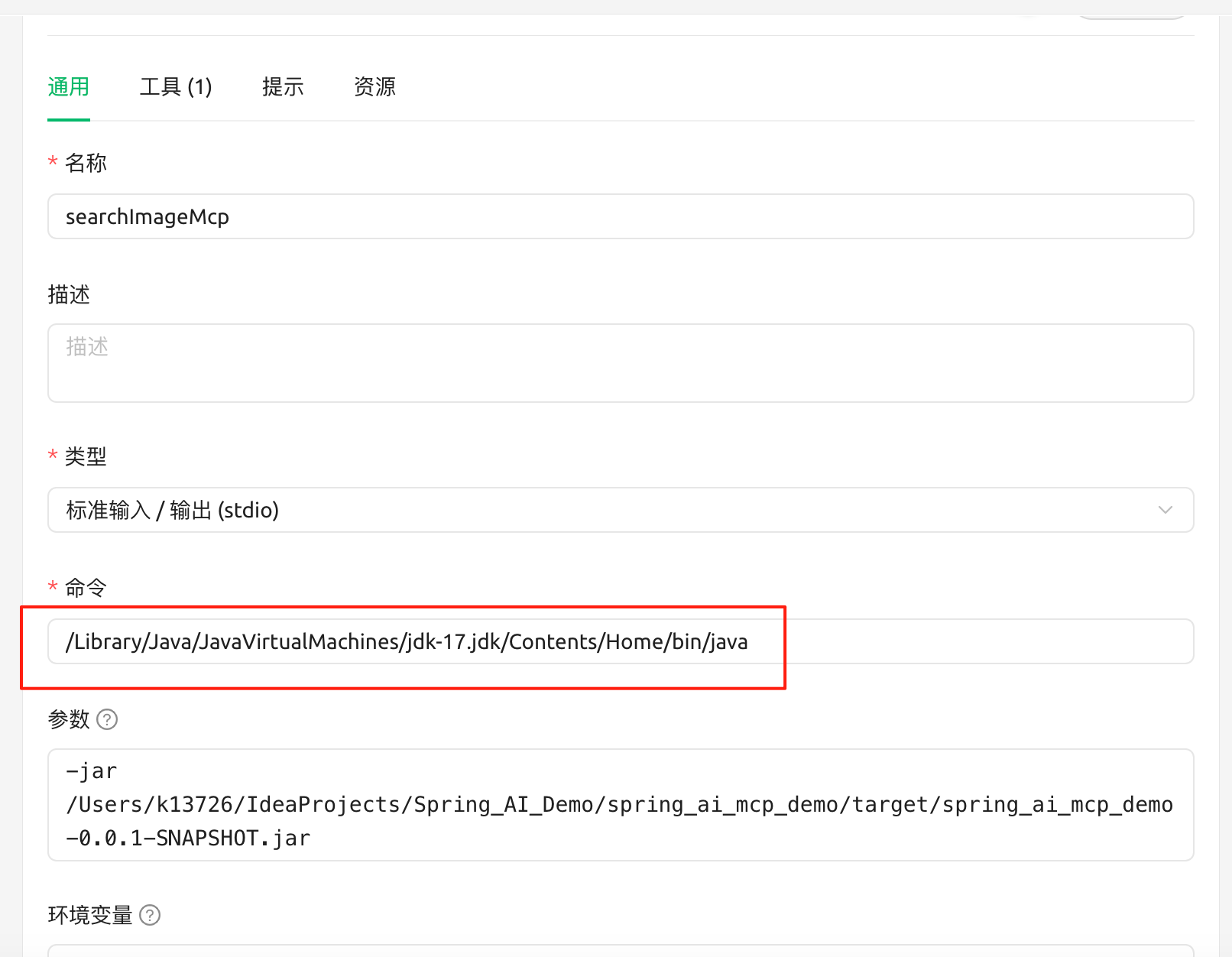1232x957 pixels.
Task: Click the 名称 label text
Action: (86, 163)
